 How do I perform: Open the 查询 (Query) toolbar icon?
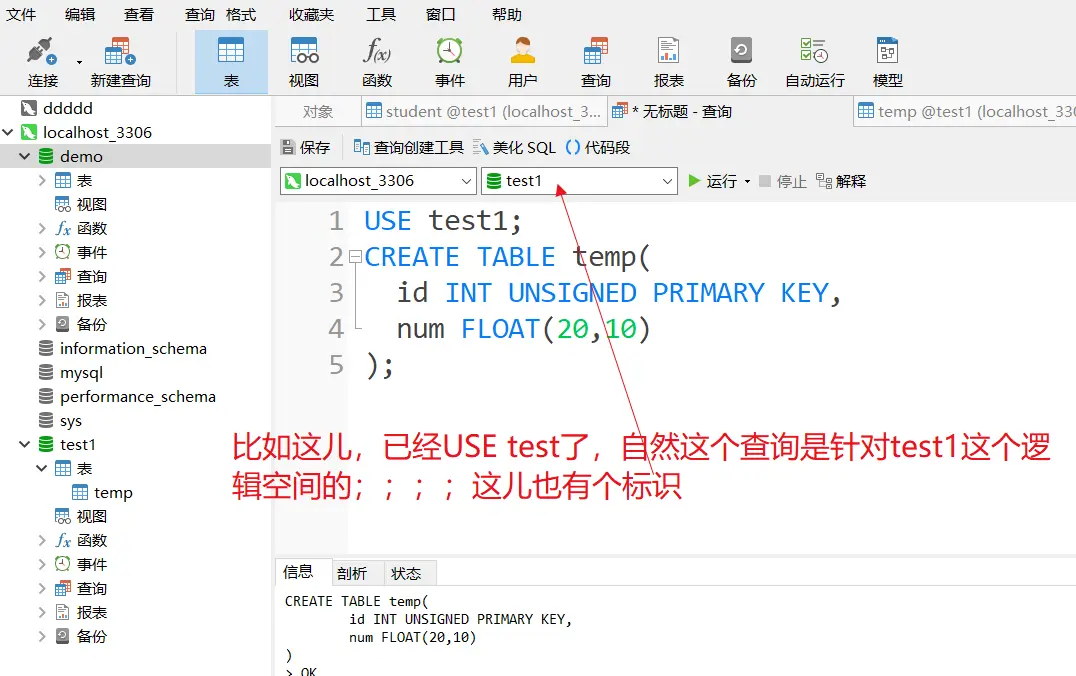[595, 62]
